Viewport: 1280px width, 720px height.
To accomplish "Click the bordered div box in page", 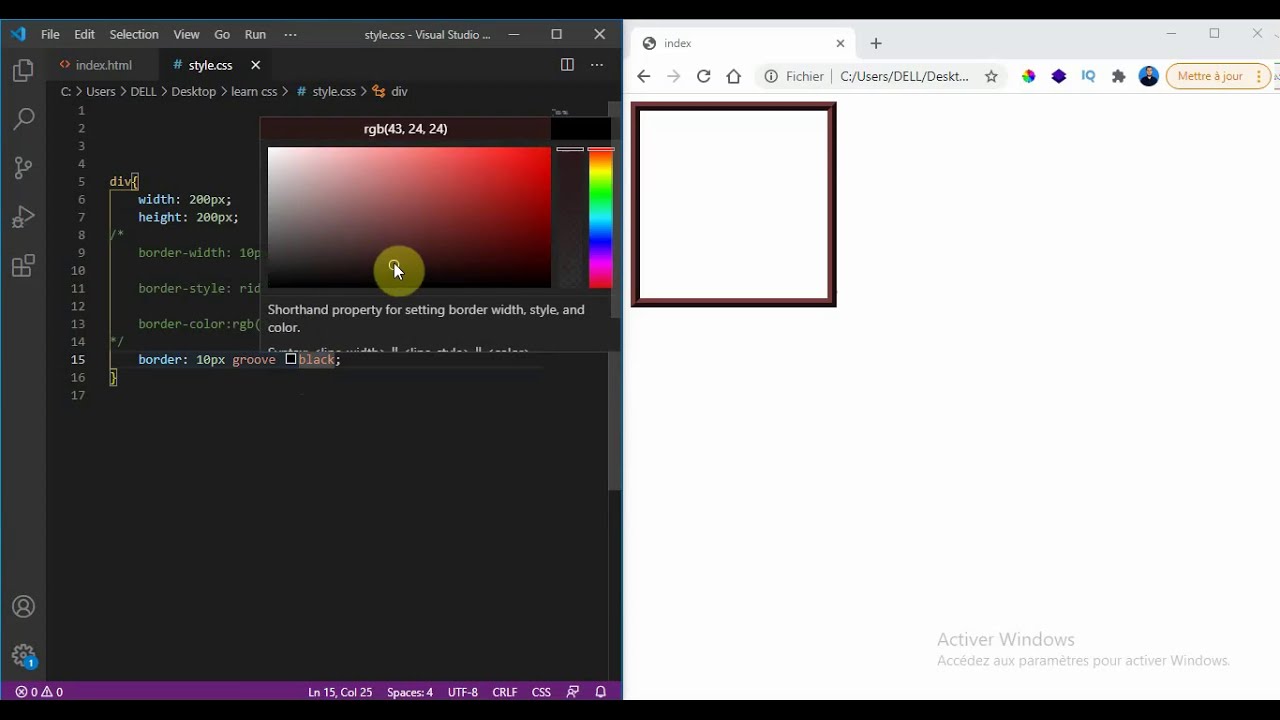I will [734, 204].
